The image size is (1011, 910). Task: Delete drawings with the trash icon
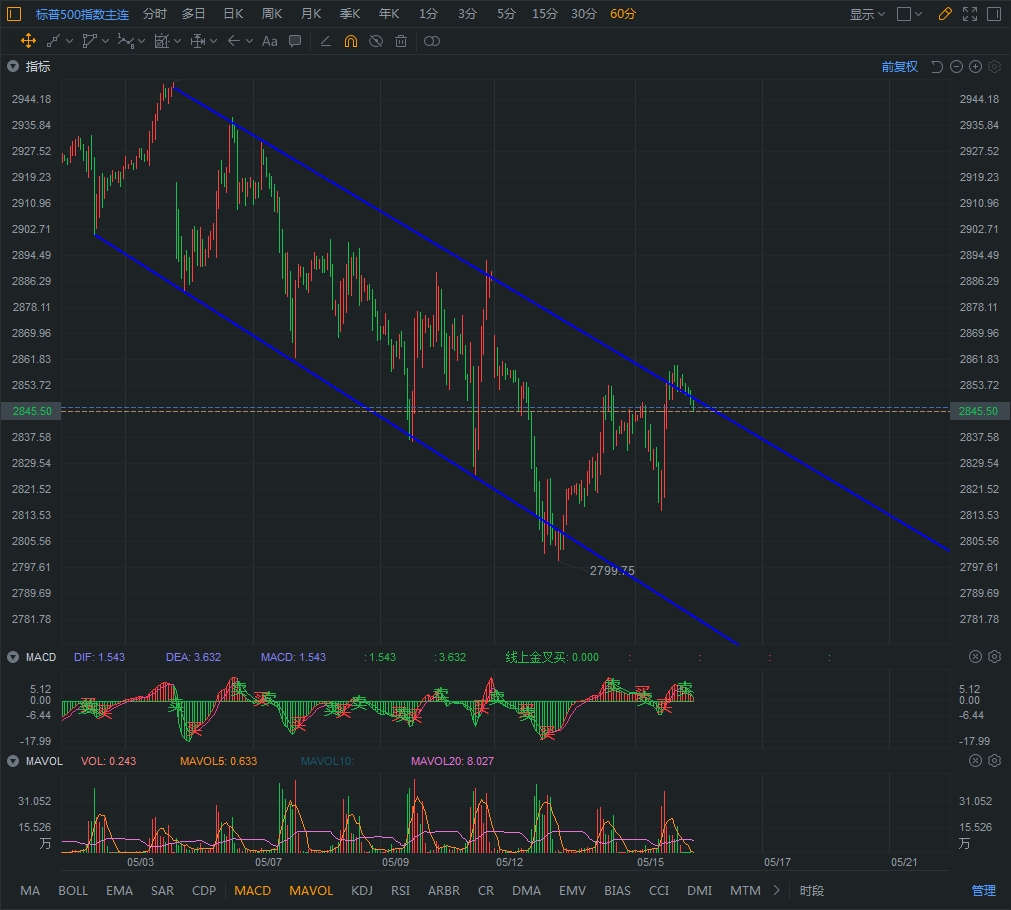click(401, 41)
